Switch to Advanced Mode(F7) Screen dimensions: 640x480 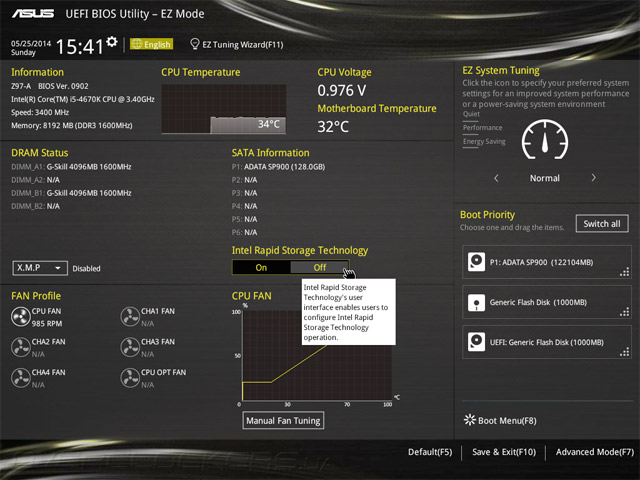click(595, 452)
